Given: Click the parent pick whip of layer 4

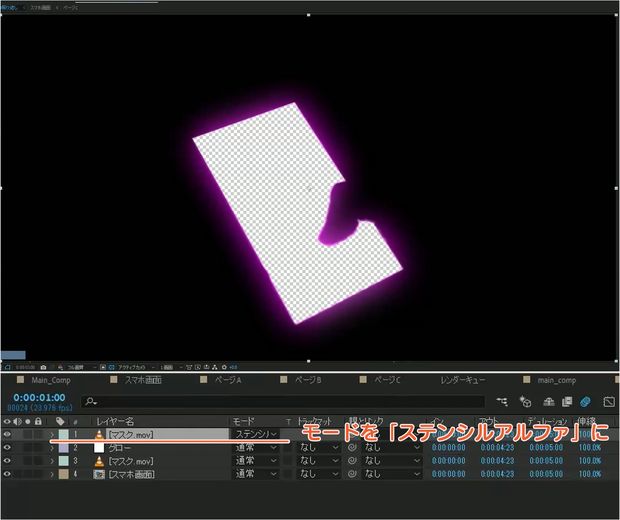Looking at the screenshot, I should tap(352, 474).
